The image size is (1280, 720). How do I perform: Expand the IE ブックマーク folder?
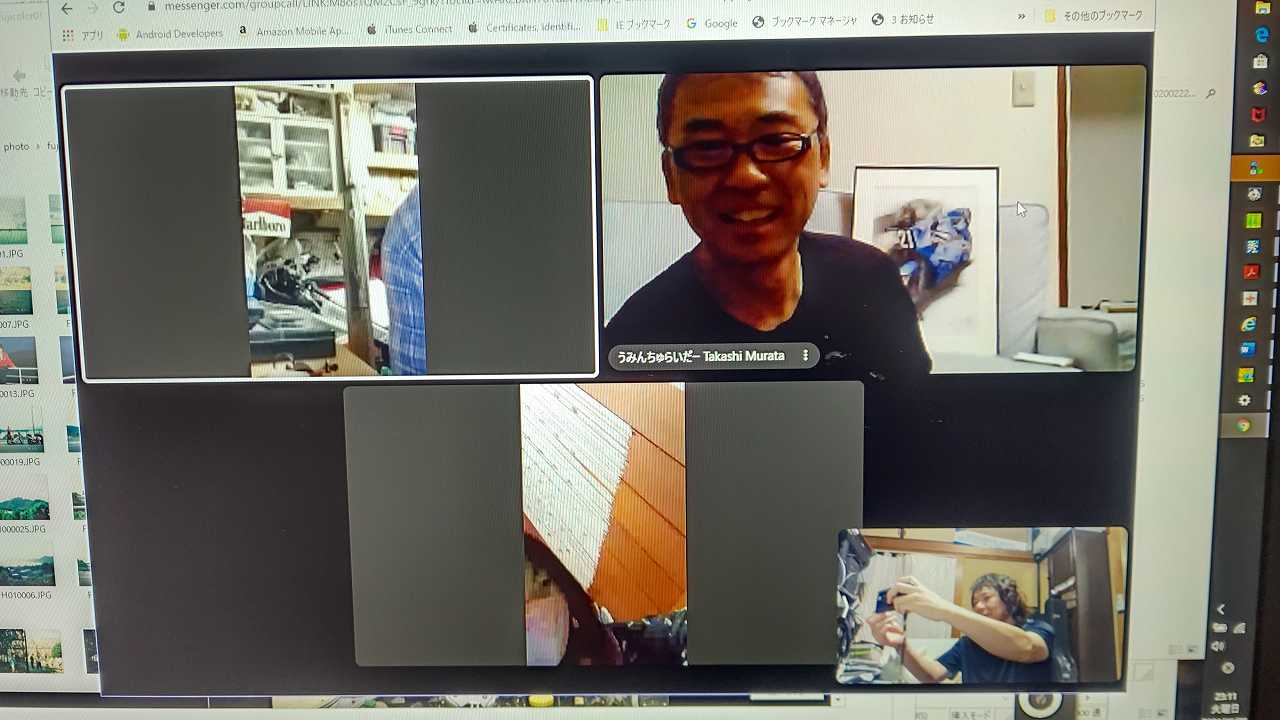coord(634,25)
